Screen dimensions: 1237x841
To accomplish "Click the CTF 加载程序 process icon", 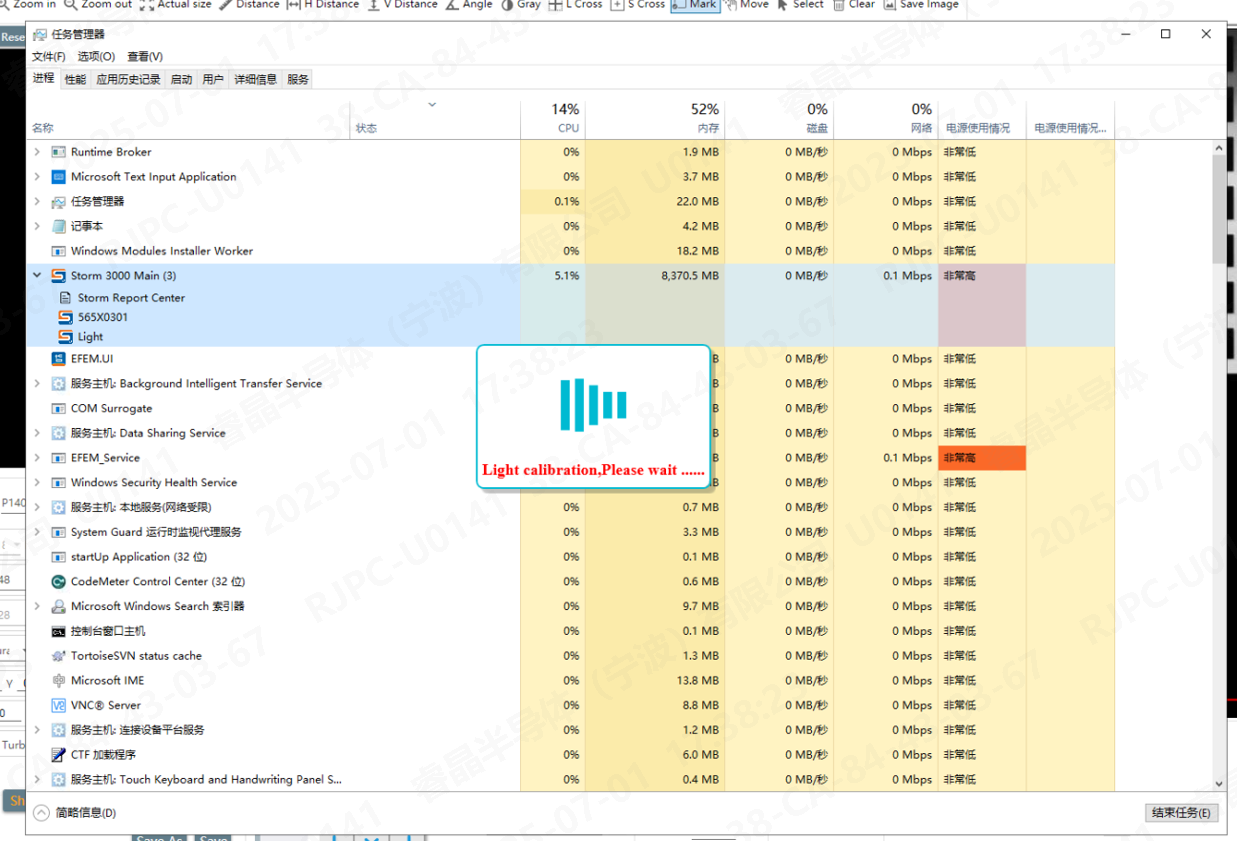I will point(58,755).
